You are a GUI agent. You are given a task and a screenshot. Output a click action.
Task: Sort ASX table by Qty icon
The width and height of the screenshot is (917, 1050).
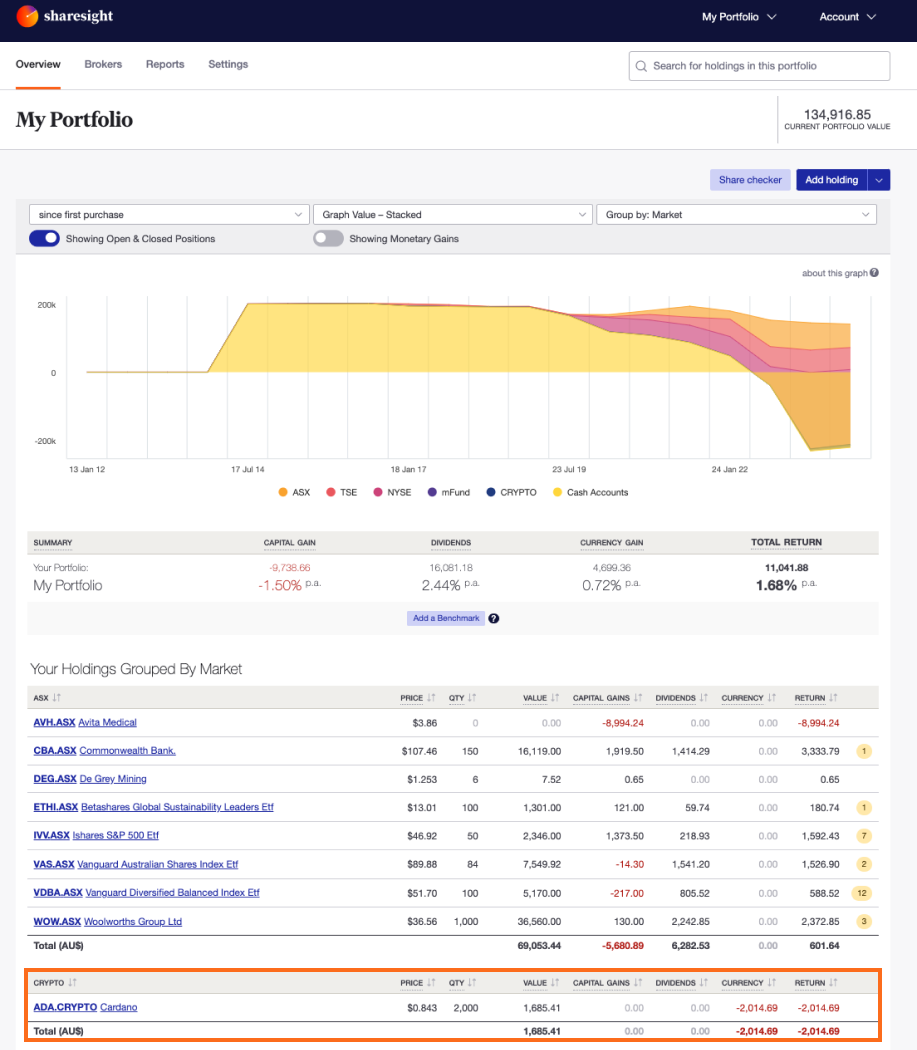pyautogui.click(x=472, y=698)
